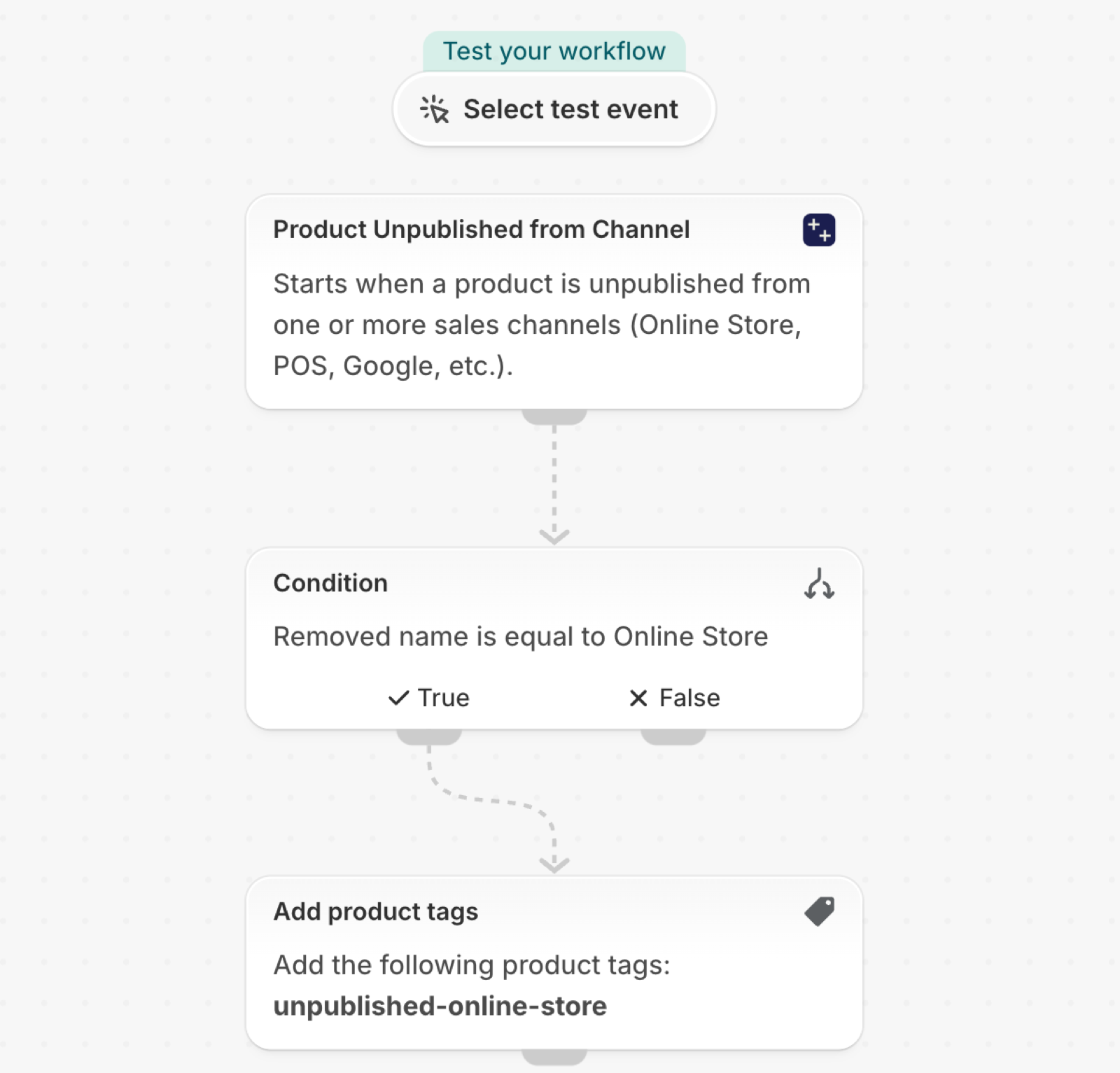Screen dimensions: 1120x1073
Task: Click the branch icon on Condition card
Action: click(819, 584)
